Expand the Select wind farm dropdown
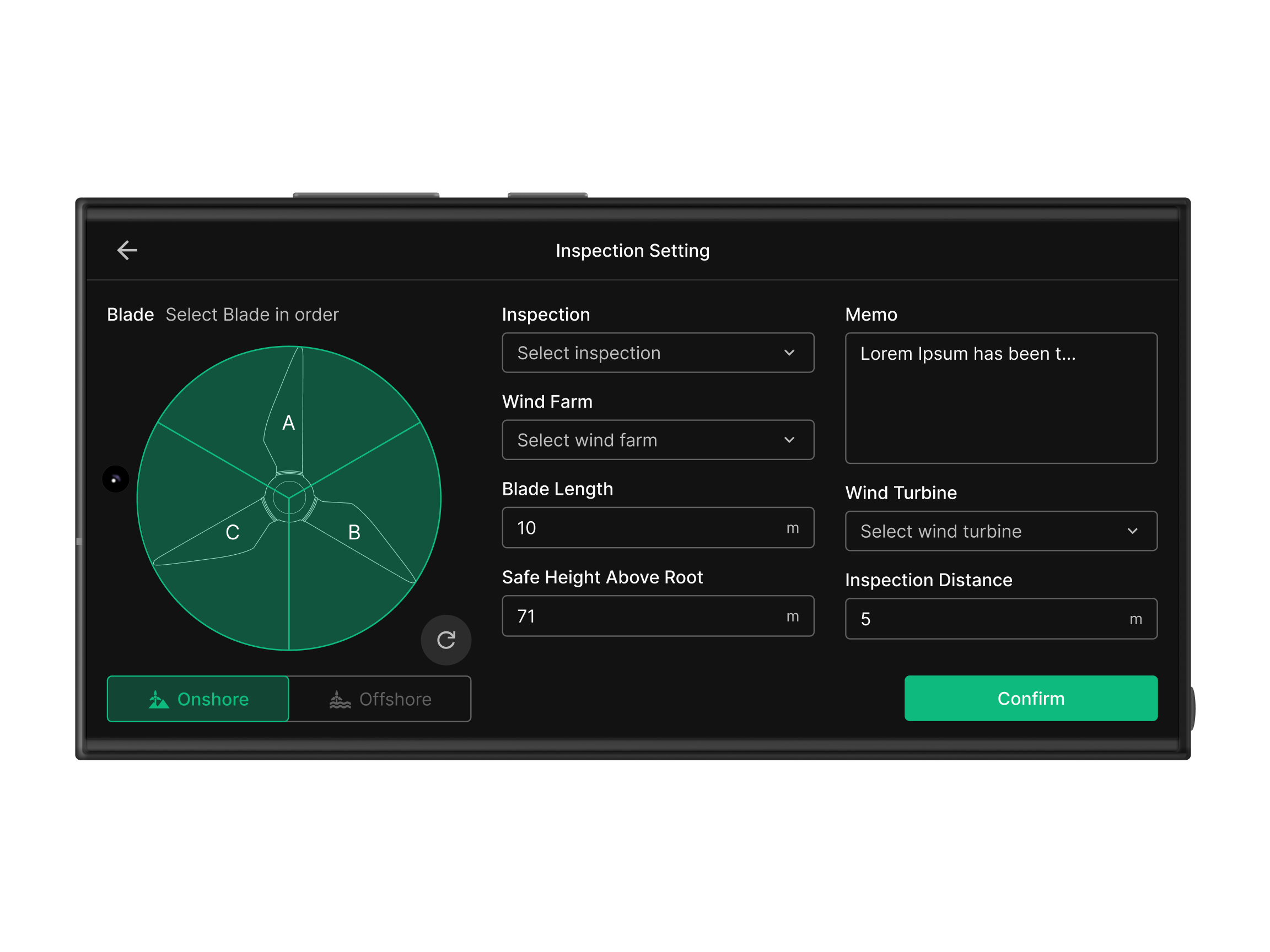The height and width of the screenshot is (952, 1270). 658,440
